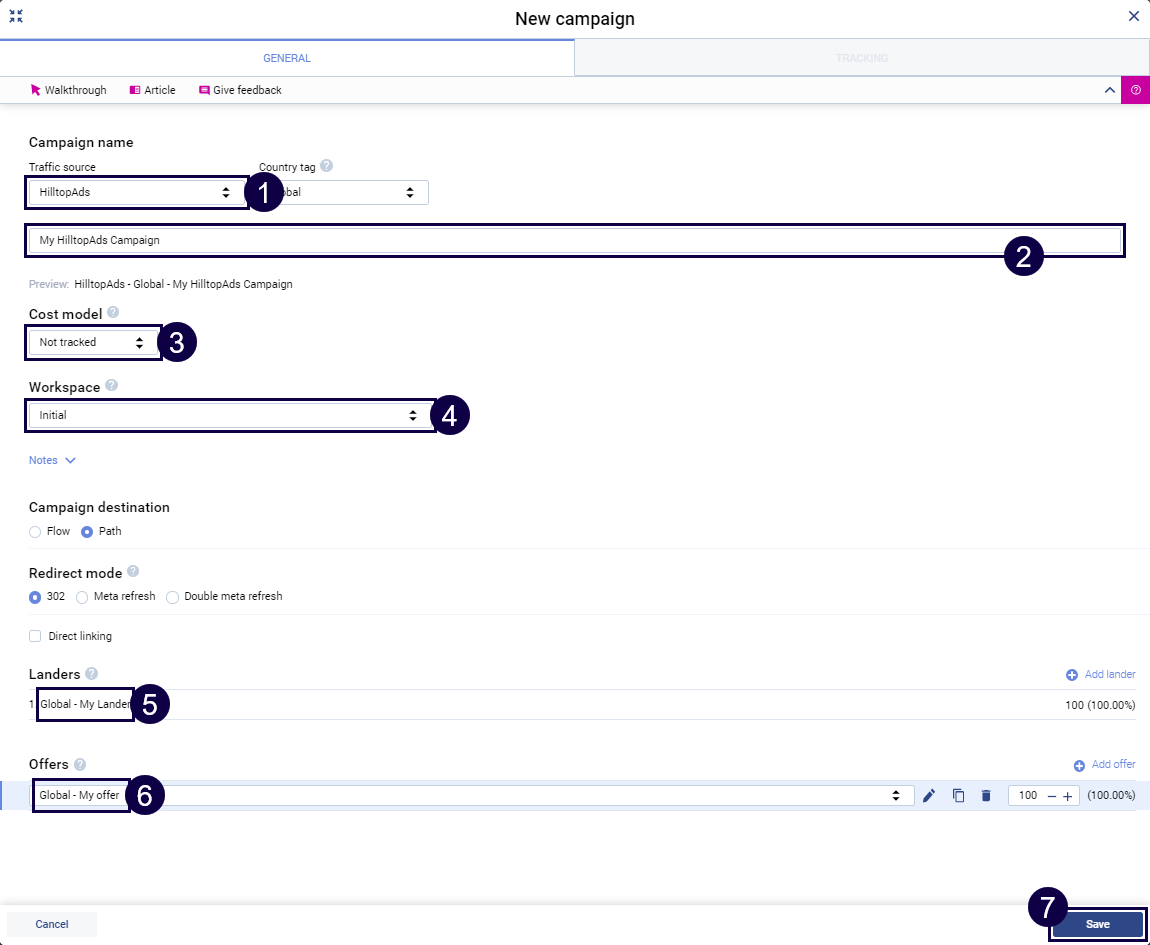Open the Traffic source dropdown
The width and height of the screenshot is (1150, 945).
coord(135,192)
